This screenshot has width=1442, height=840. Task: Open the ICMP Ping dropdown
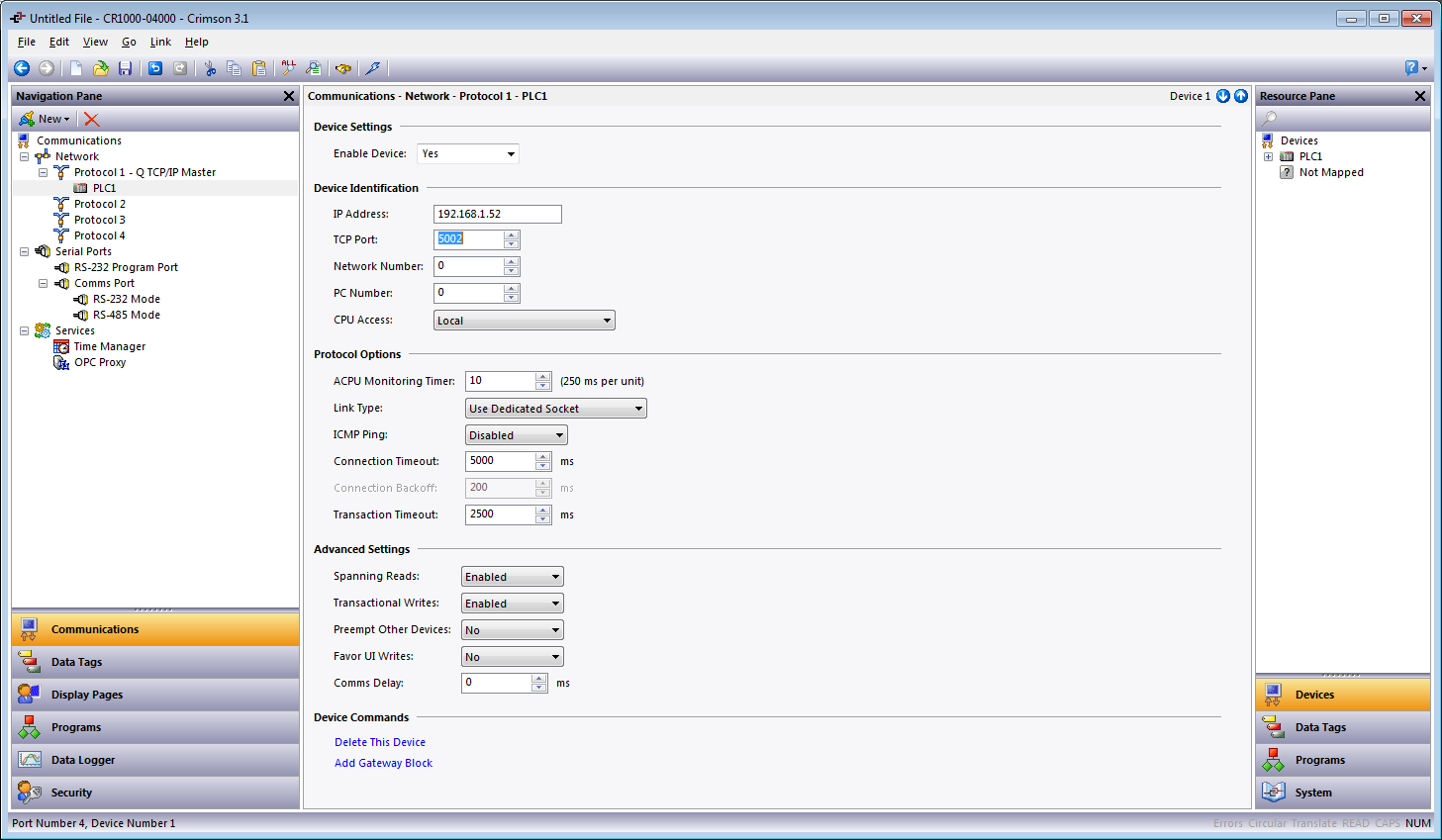pos(517,435)
